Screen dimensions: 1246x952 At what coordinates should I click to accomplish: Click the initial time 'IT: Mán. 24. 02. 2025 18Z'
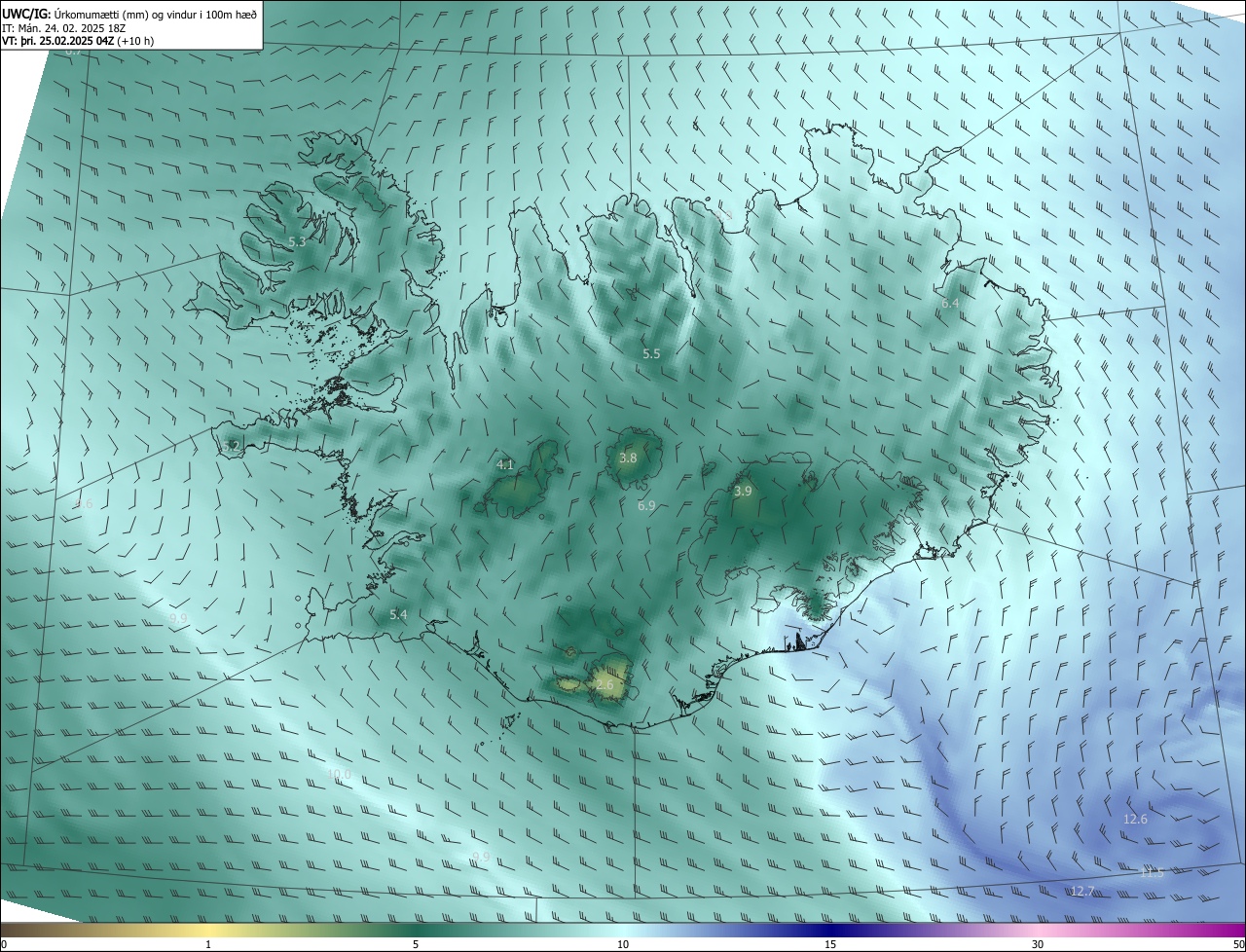[63, 28]
